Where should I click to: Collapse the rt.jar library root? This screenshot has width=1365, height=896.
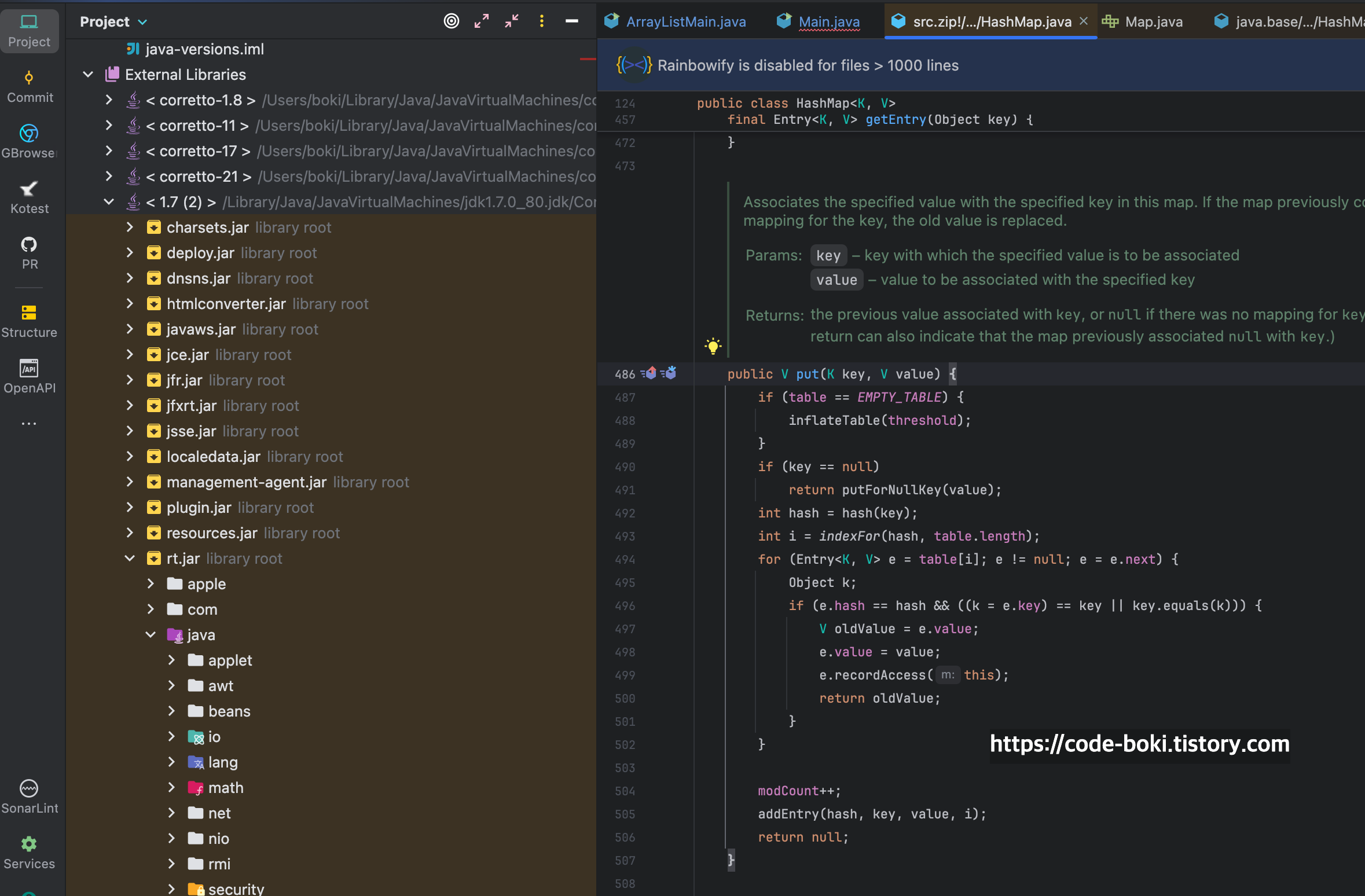130,558
